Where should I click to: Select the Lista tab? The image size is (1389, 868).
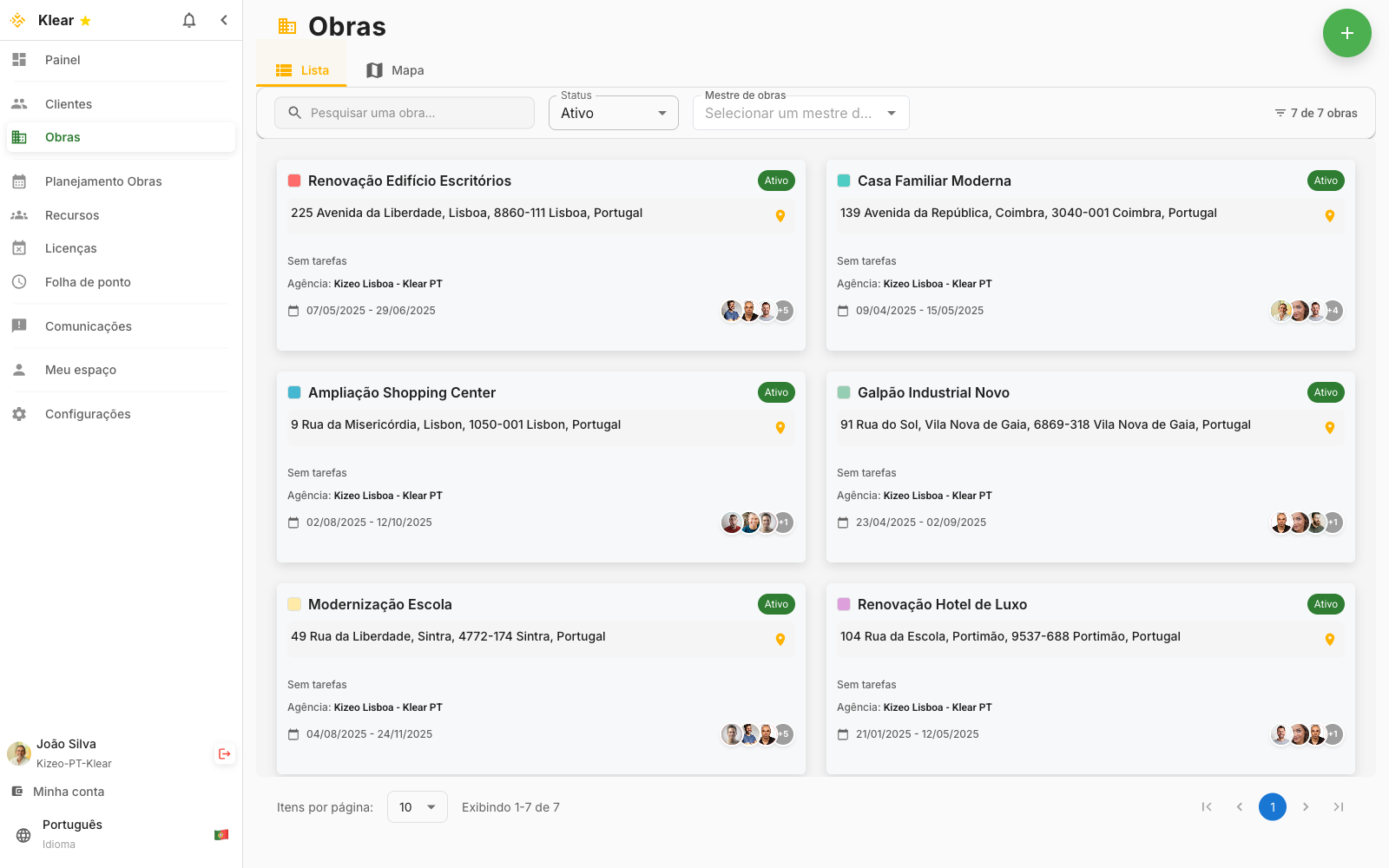point(301,69)
